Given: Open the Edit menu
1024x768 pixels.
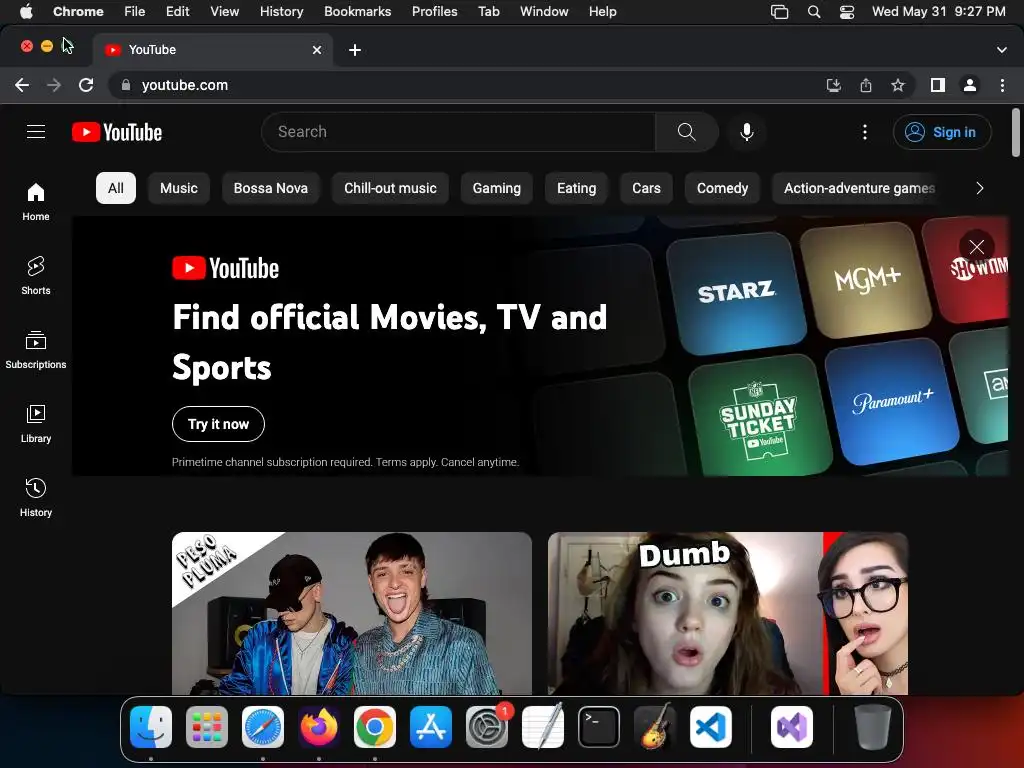Looking at the screenshot, I should [177, 12].
